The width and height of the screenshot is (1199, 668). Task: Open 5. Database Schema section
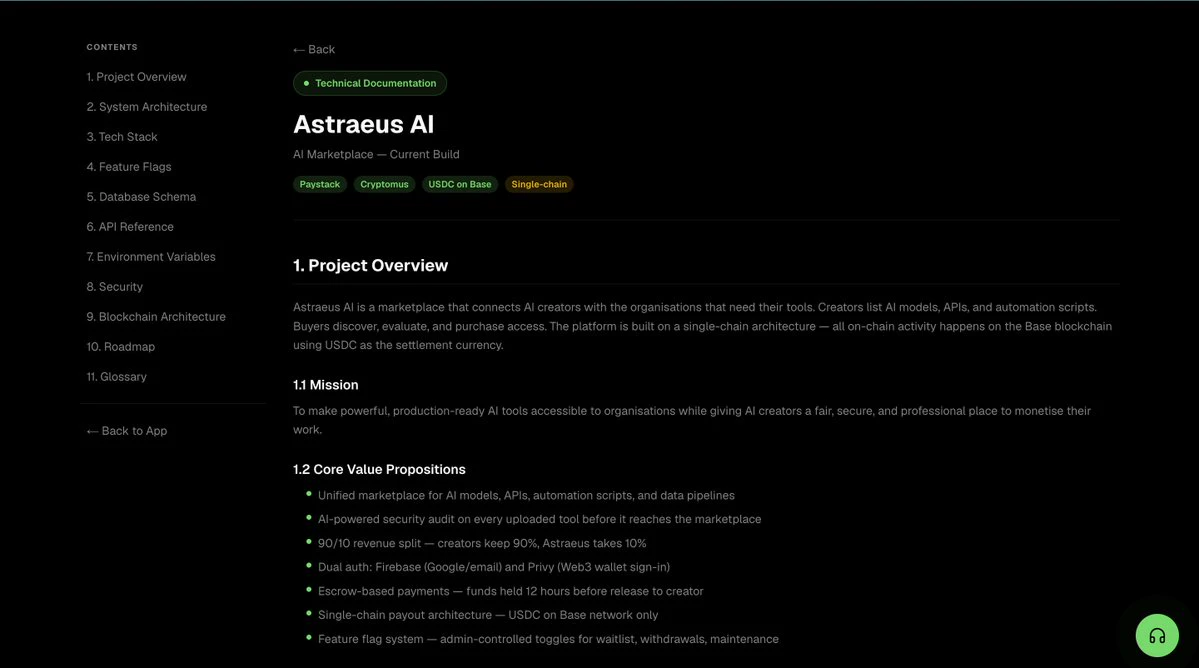141,196
